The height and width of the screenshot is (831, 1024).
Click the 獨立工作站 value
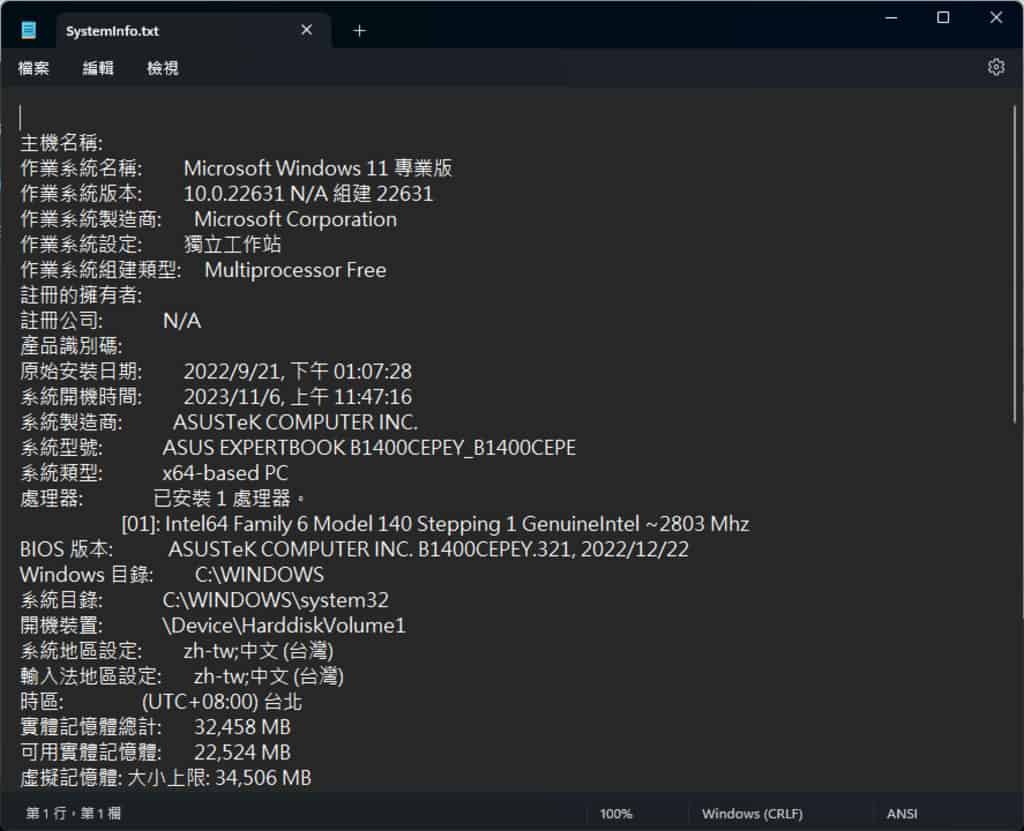pyautogui.click(x=232, y=245)
